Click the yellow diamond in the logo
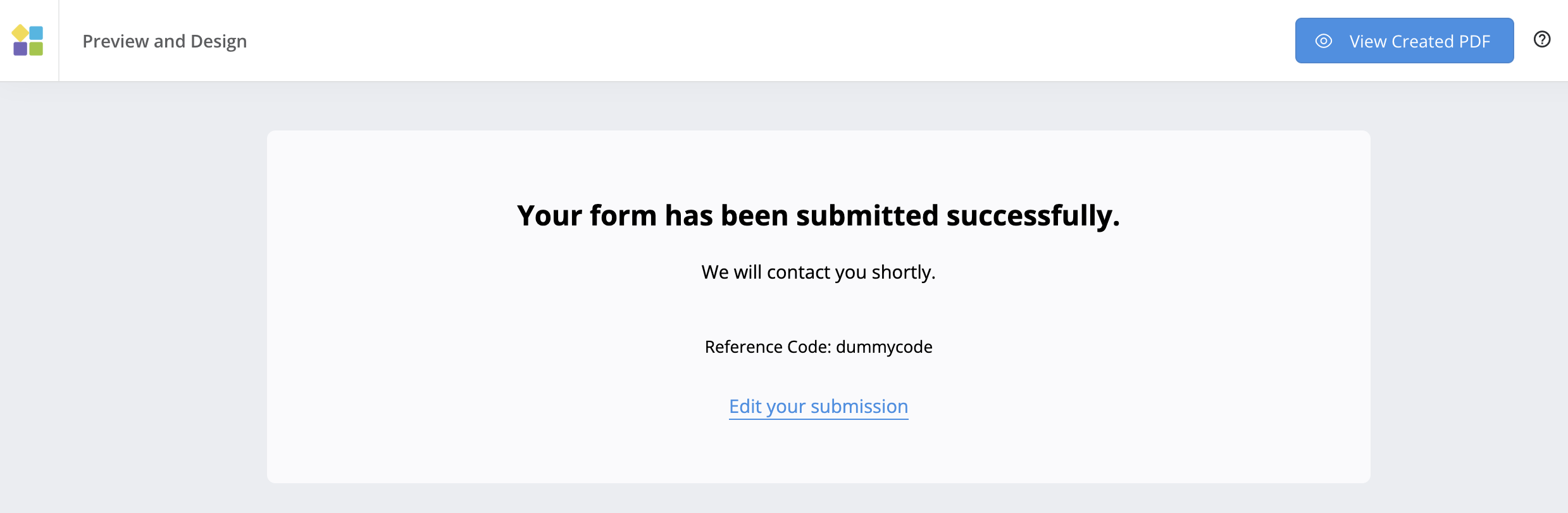 coord(20,32)
